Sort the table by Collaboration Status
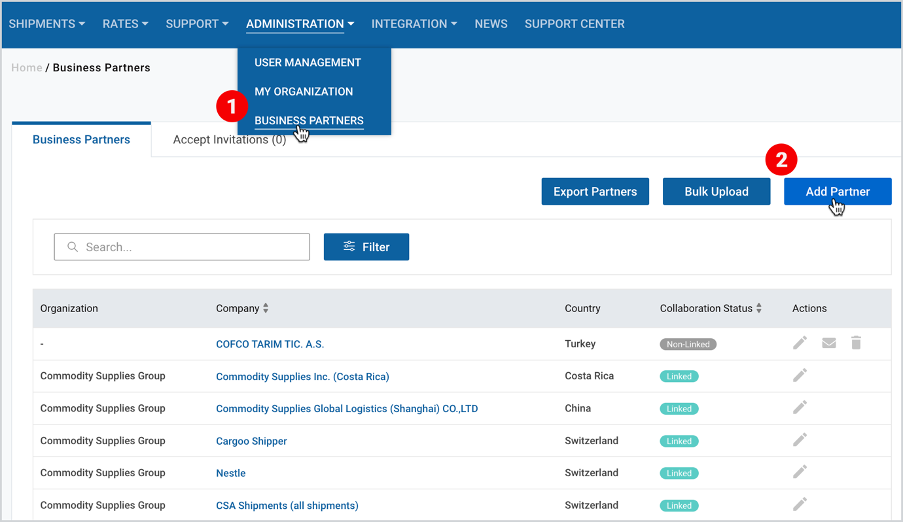 (759, 308)
